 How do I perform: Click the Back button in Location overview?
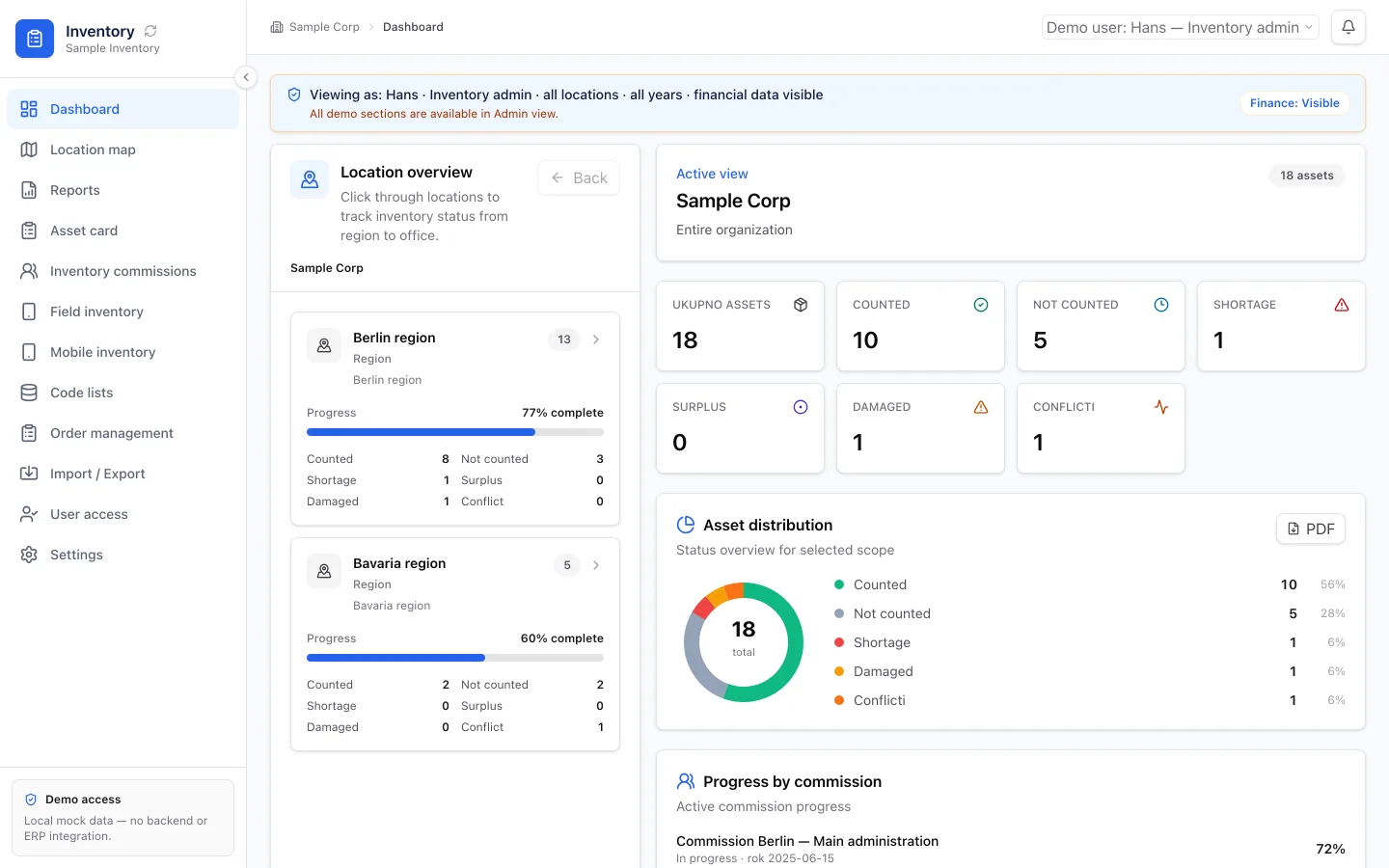(579, 177)
